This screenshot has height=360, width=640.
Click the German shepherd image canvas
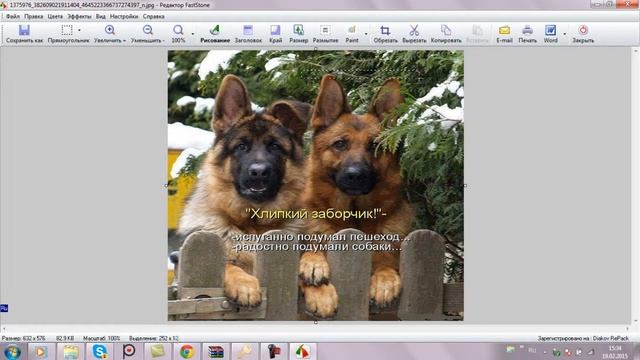[316, 185]
